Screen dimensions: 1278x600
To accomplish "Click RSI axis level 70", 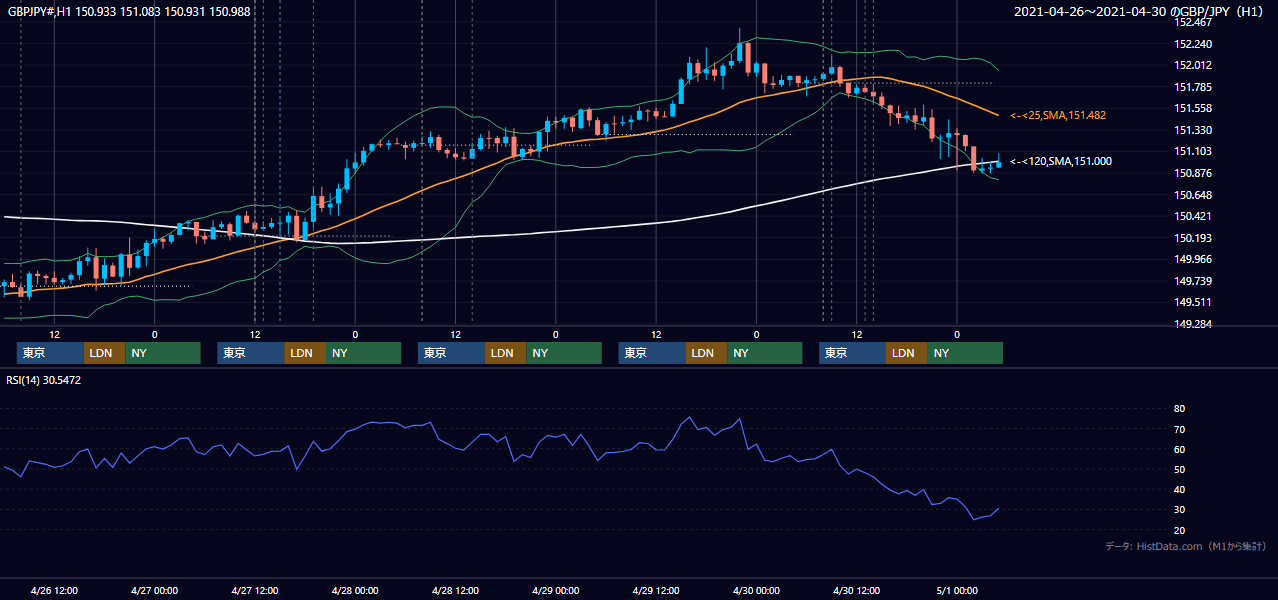I will point(1180,429).
